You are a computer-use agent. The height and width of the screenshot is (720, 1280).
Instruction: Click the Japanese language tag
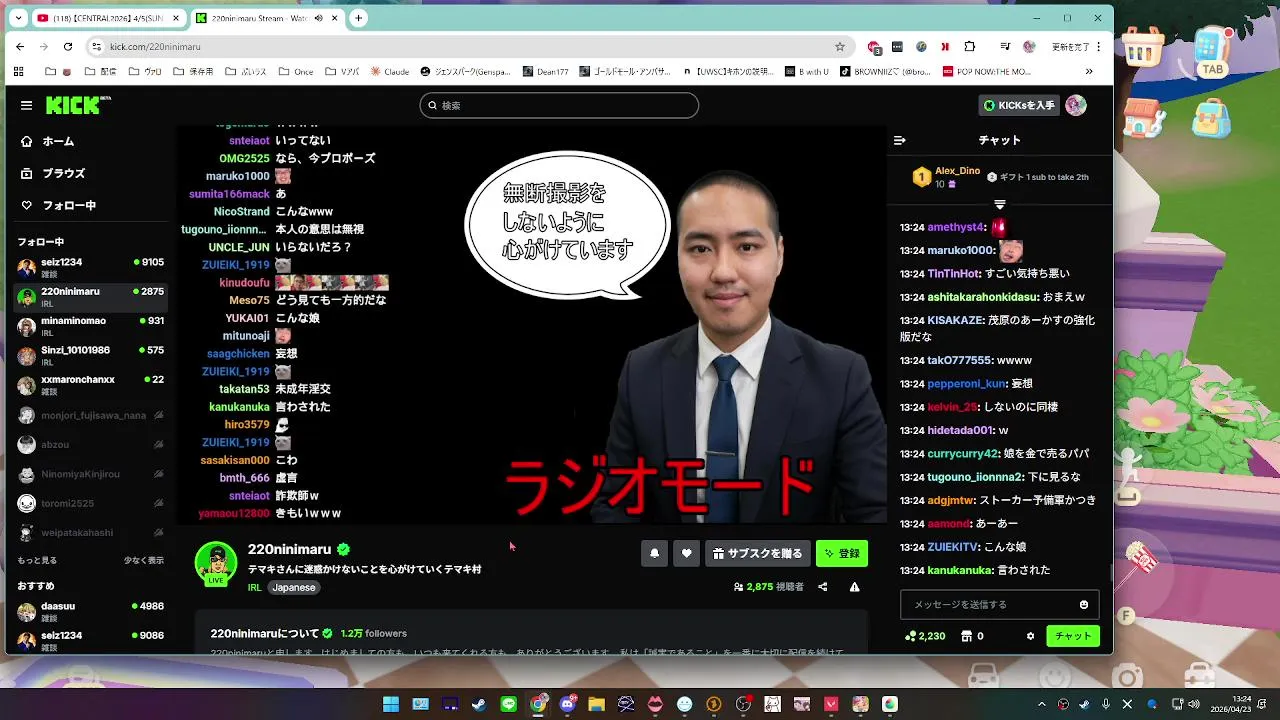click(x=294, y=588)
